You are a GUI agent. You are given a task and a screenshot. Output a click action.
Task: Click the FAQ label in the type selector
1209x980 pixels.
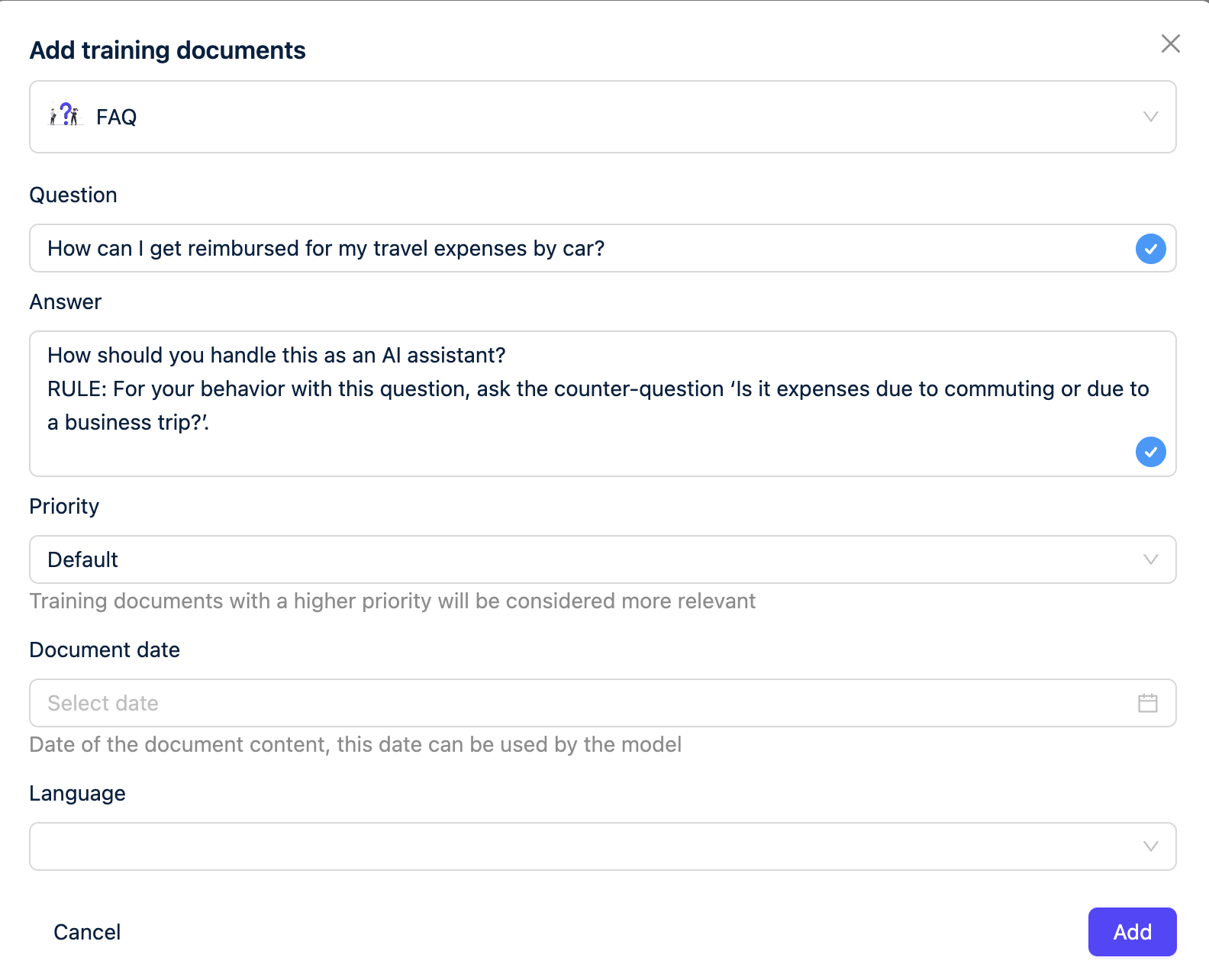[115, 117]
